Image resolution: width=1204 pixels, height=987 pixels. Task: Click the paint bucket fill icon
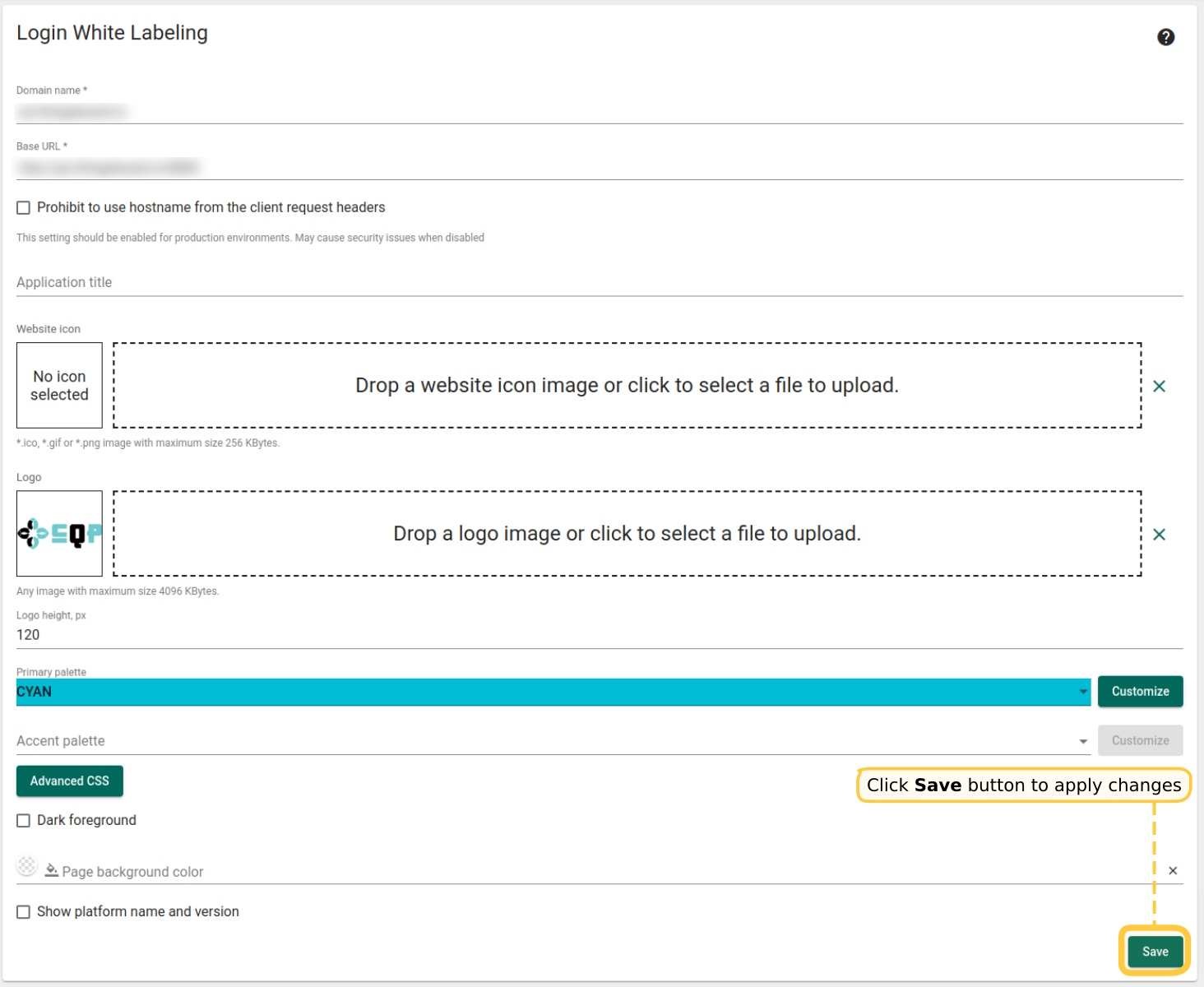(51, 870)
